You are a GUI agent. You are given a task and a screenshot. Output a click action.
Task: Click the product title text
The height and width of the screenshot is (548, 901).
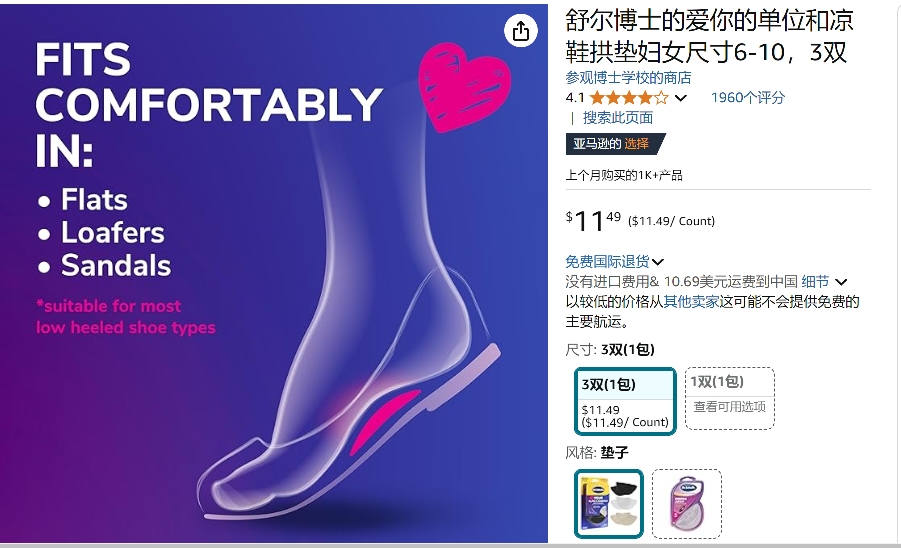709,36
